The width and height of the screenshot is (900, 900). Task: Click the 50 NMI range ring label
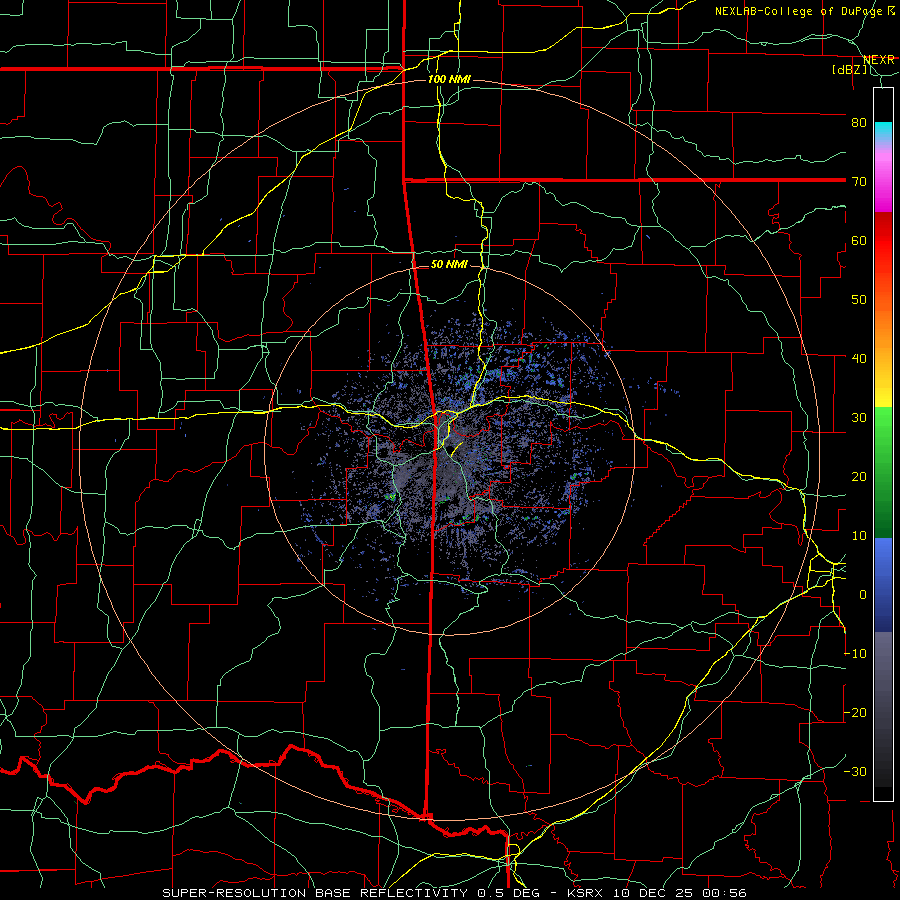point(449,265)
